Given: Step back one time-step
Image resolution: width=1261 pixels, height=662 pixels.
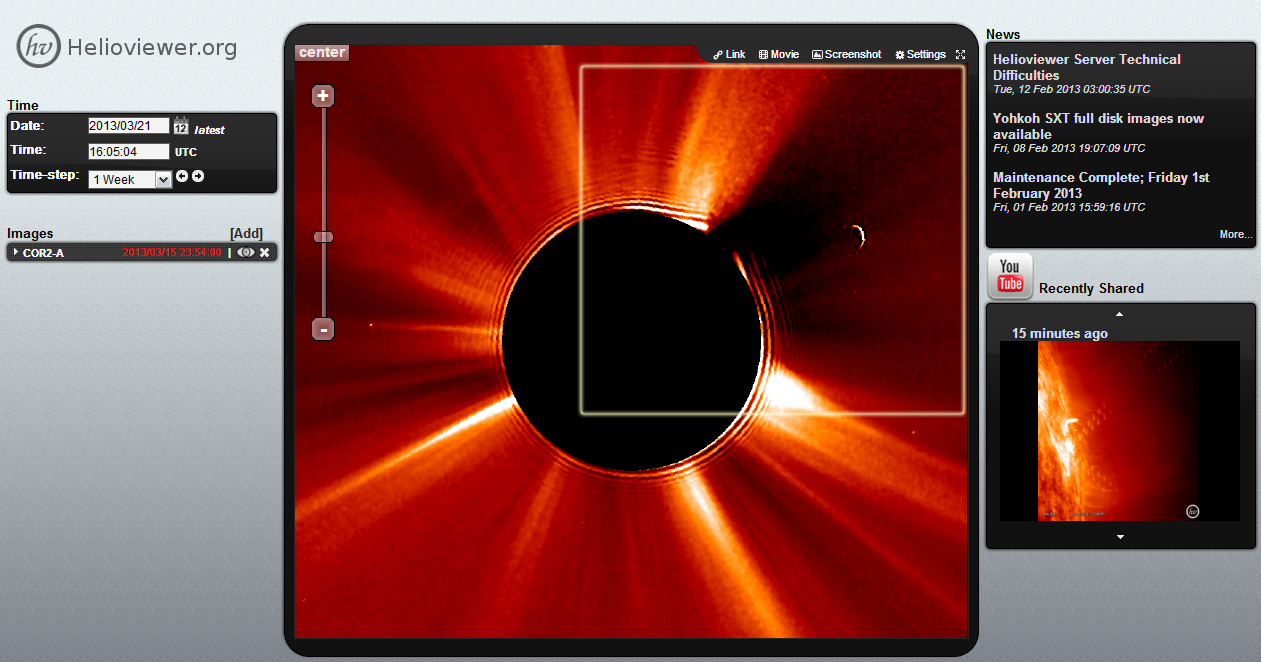Looking at the screenshot, I should coord(182,176).
